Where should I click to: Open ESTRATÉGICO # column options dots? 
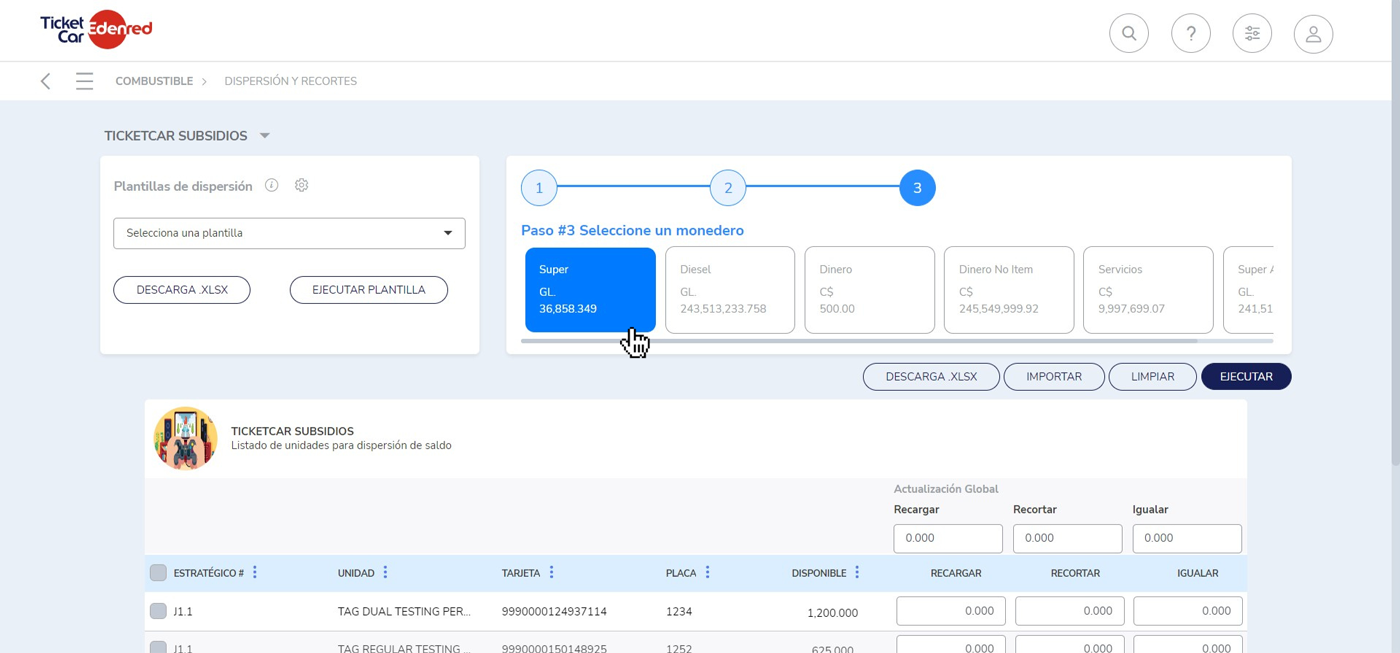tap(255, 572)
